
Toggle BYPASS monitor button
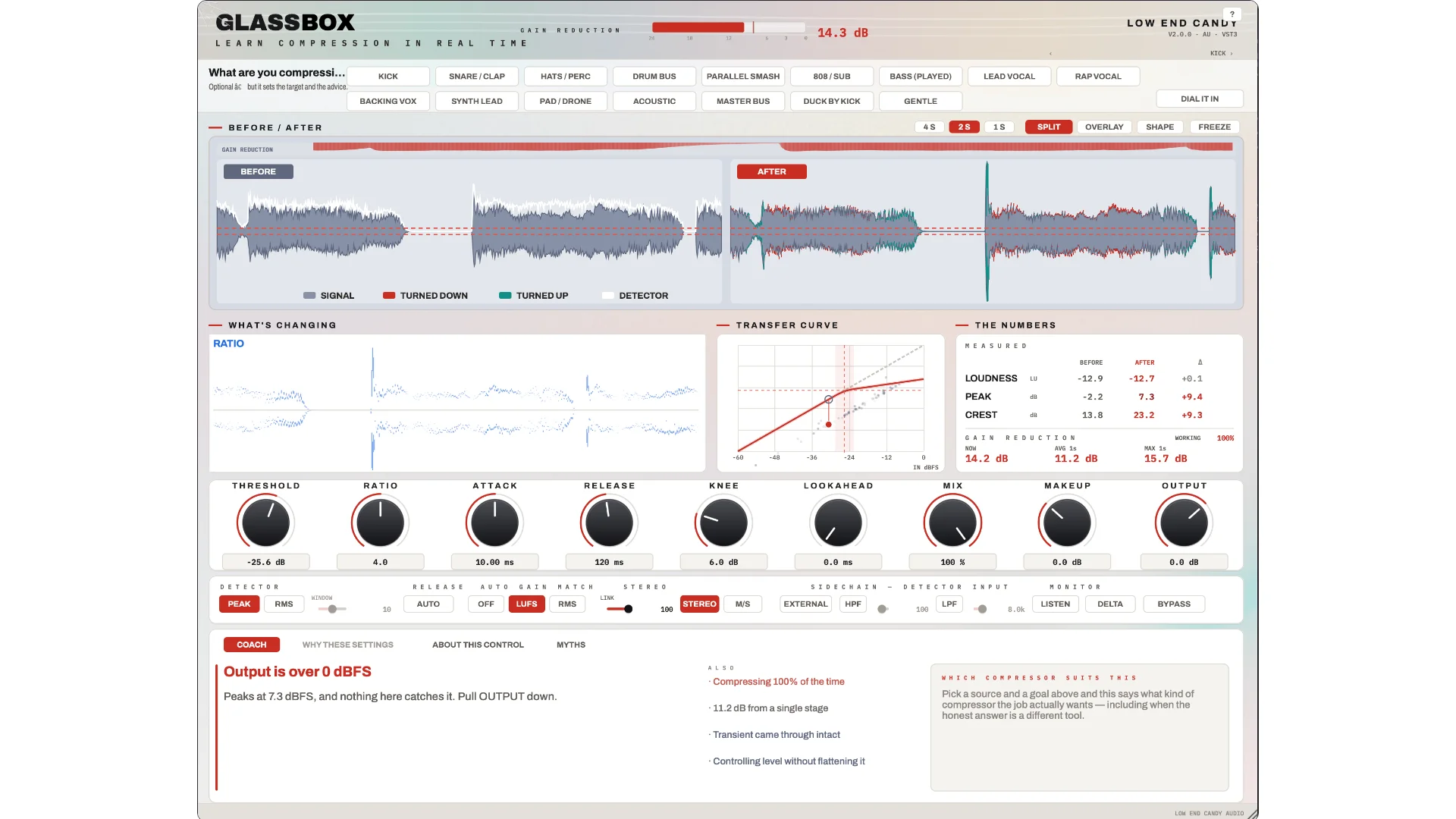pyautogui.click(x=1174, y=604)
